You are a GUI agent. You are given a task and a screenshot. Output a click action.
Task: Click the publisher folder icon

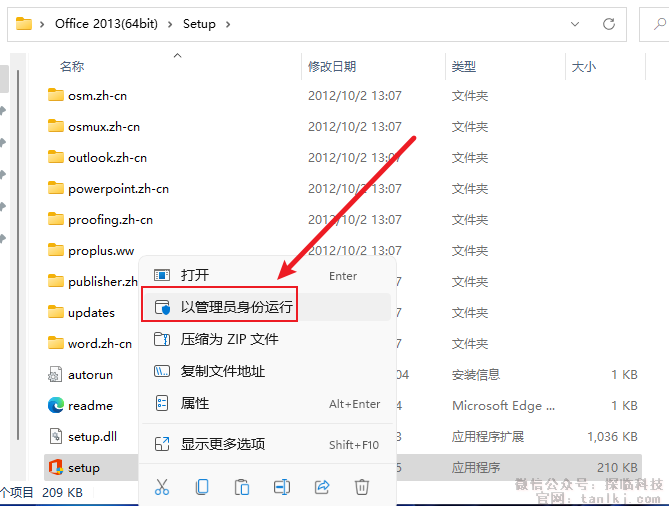click(x=56, y=281)
